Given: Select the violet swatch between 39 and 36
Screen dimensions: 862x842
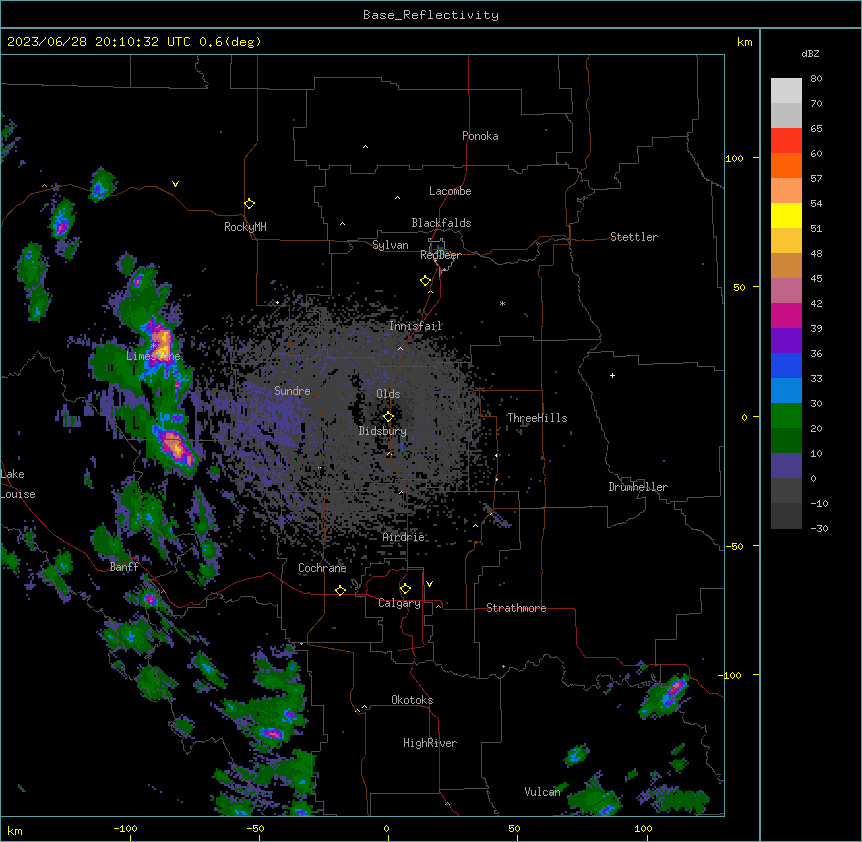Looking at the screenshot, I should [786, 340].
